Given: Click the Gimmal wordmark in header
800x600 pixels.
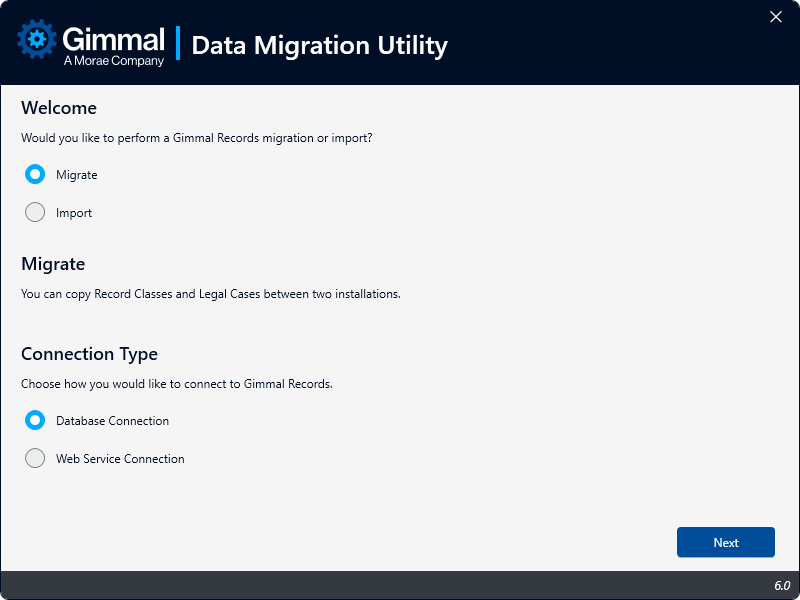Looking at the screenshot, I should pyautogui.click(x=113, y=38).
